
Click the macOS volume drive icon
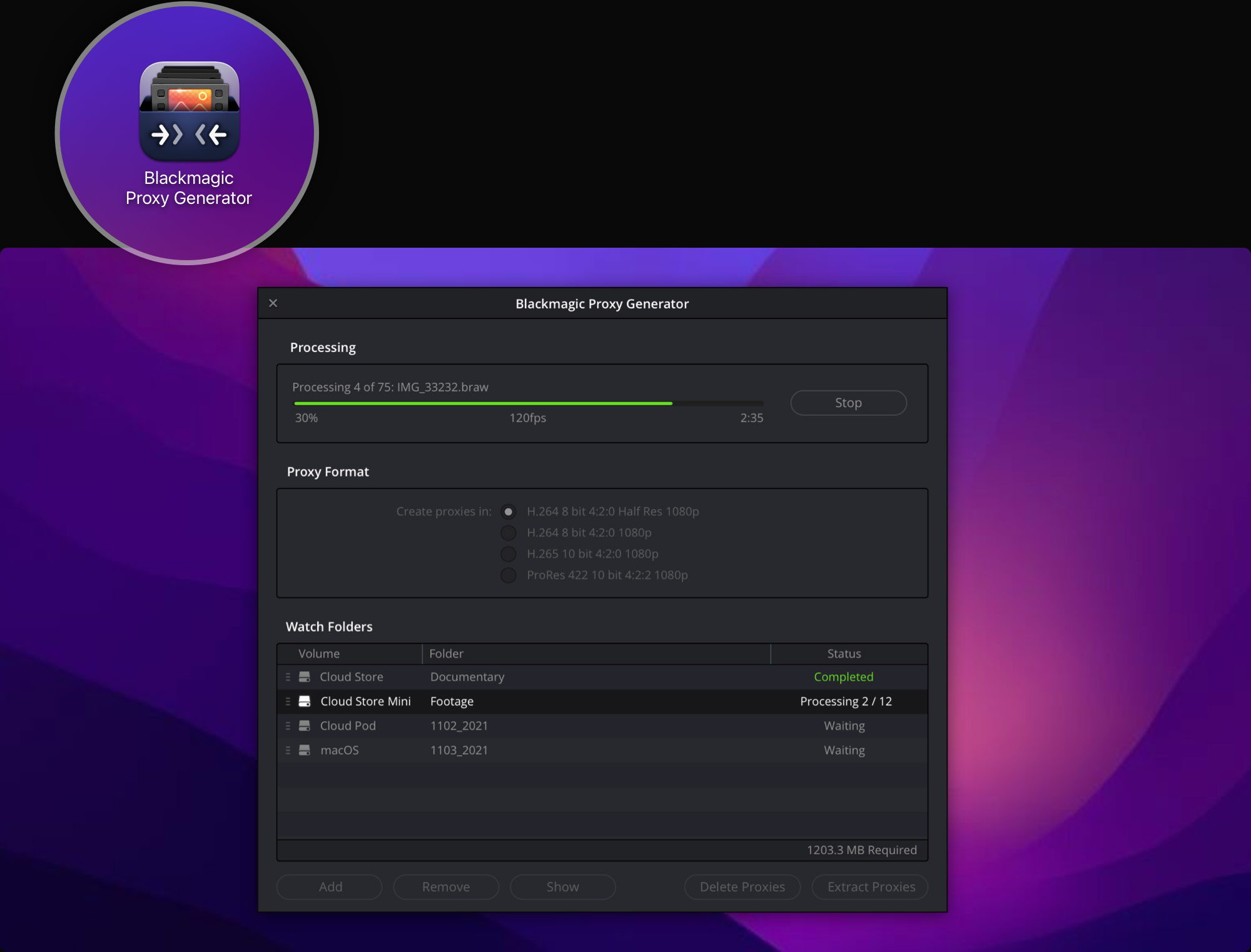pyautogui.click(x=305, y=750)
